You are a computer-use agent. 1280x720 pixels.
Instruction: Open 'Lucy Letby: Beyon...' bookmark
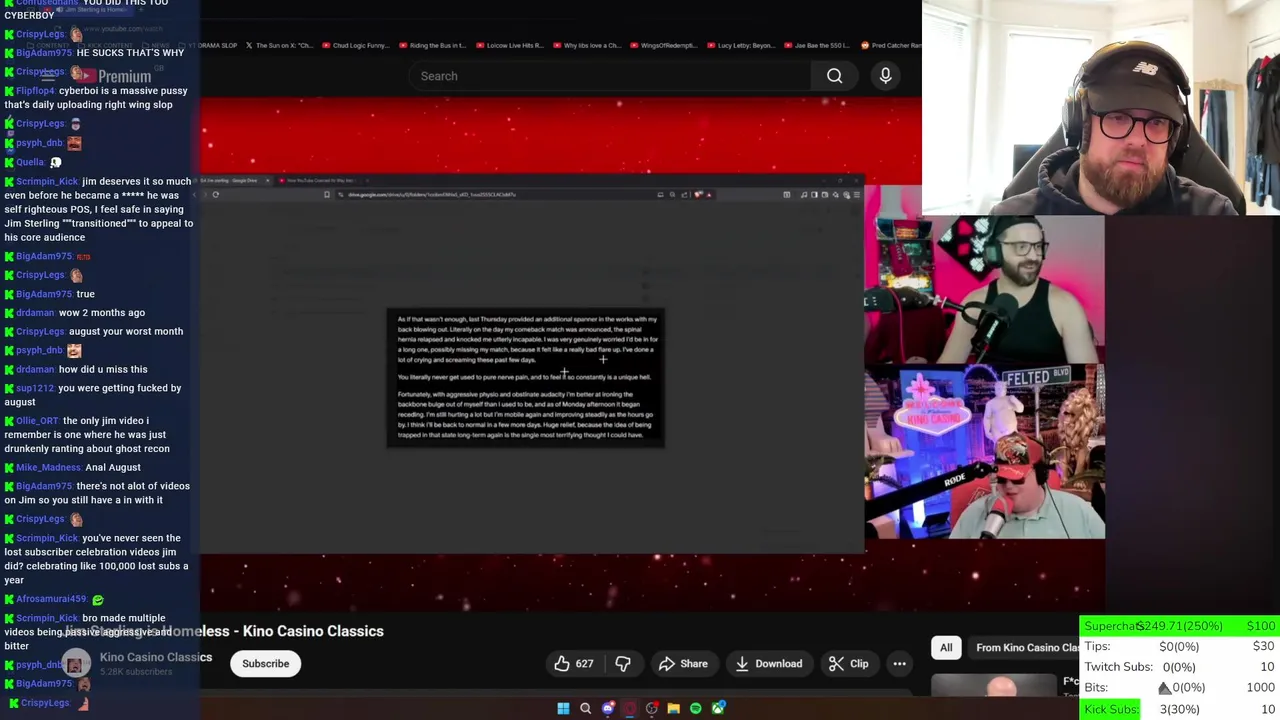point(740,45)
